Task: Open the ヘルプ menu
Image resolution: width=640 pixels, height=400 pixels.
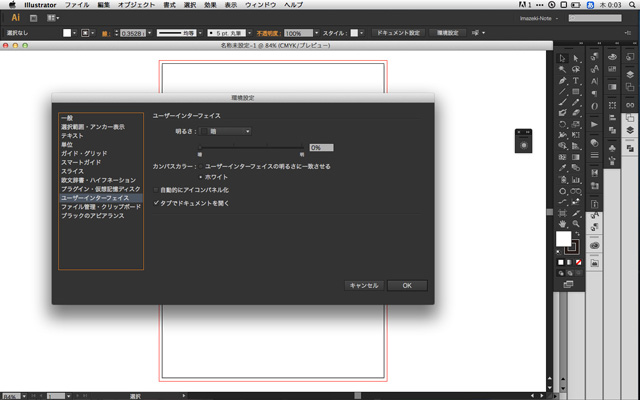Action: pyautogui.click(x=293, y=5)
